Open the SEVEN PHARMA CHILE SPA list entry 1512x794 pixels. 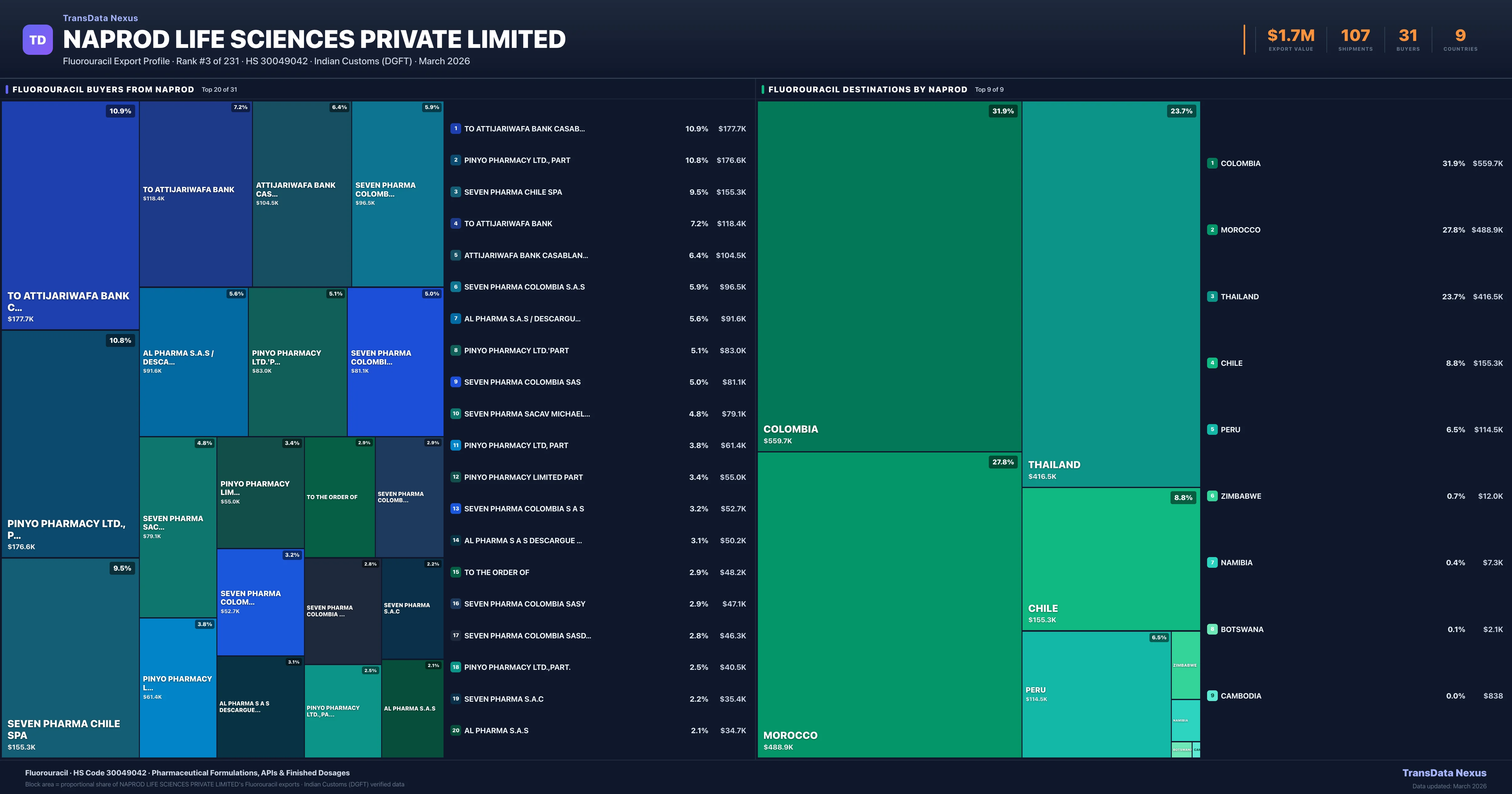[x=513, y=192]
